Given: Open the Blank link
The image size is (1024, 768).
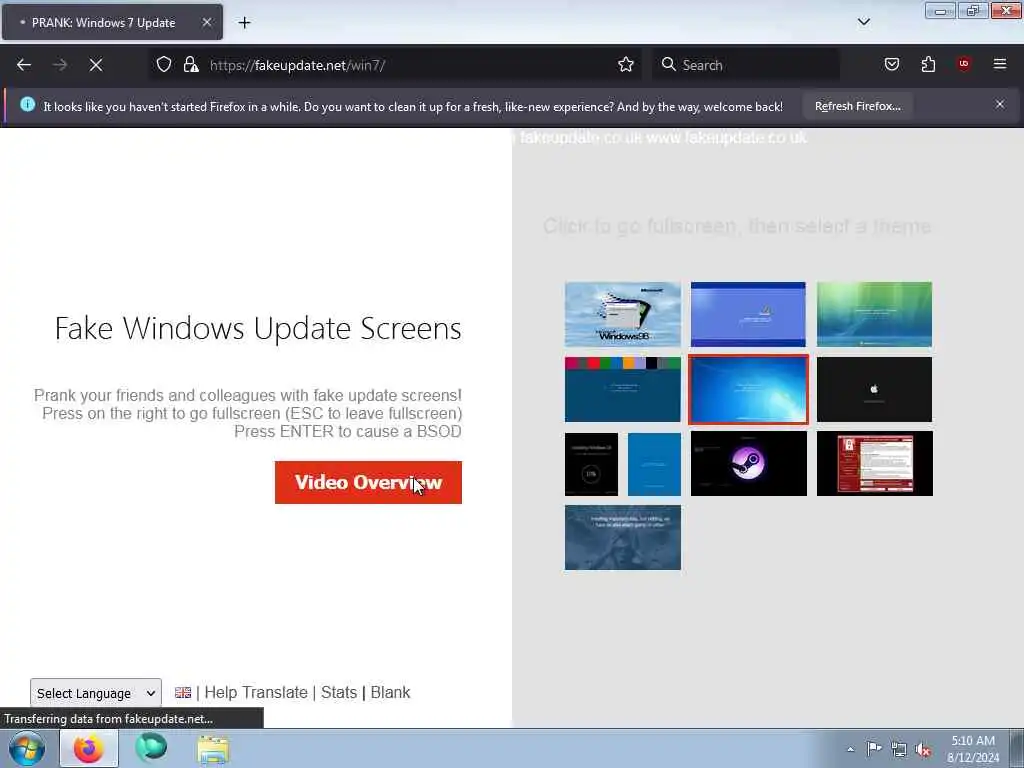Looking at the screenshot, I should (x=390, y=692).
